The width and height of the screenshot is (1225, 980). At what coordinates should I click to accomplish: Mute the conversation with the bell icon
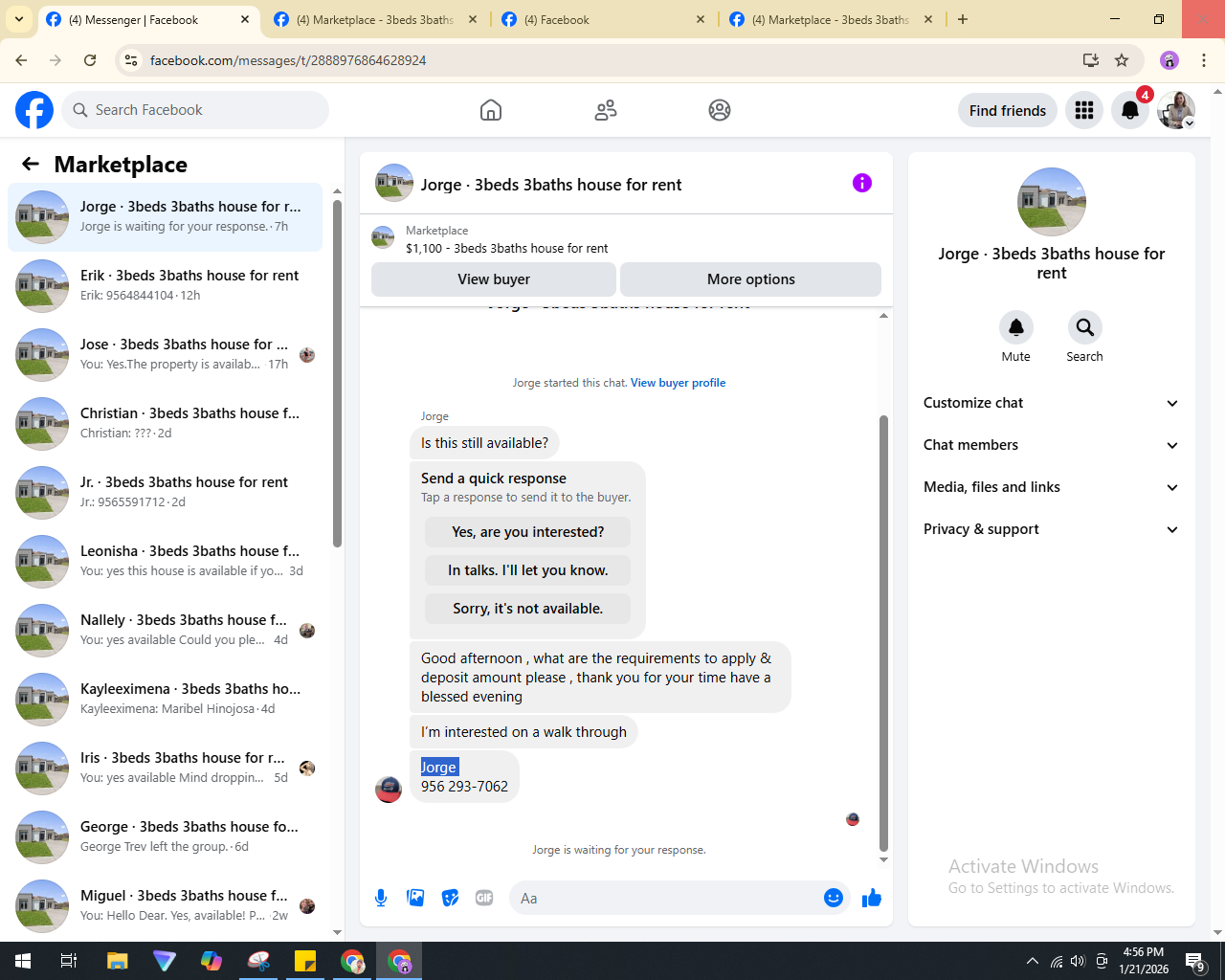tap(1016, 327)
